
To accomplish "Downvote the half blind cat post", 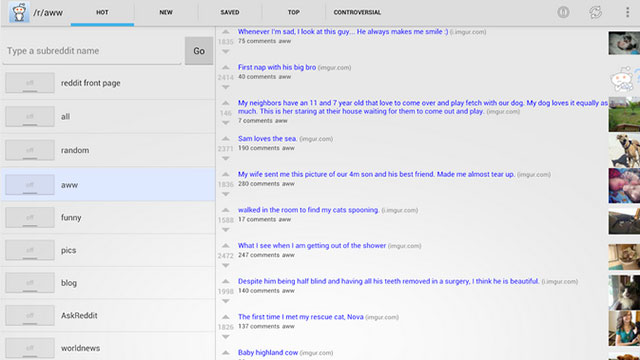I will point(226,301).
